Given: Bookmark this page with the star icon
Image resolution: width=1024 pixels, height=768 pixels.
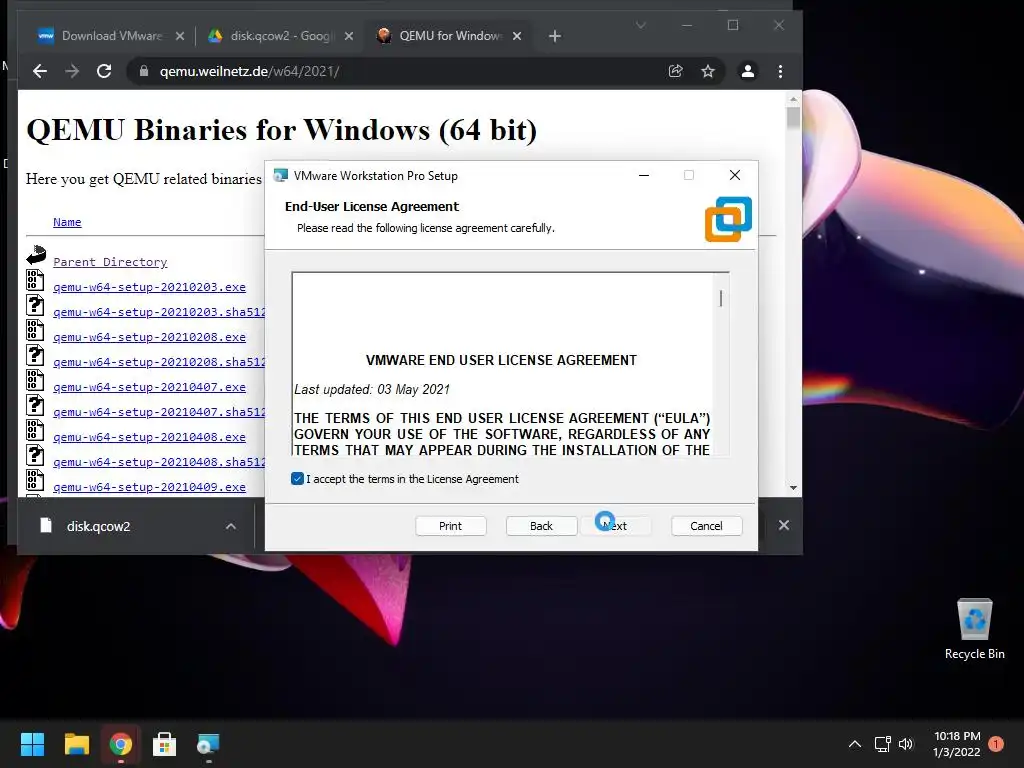Looking at the screenshot, I should 708,71.
